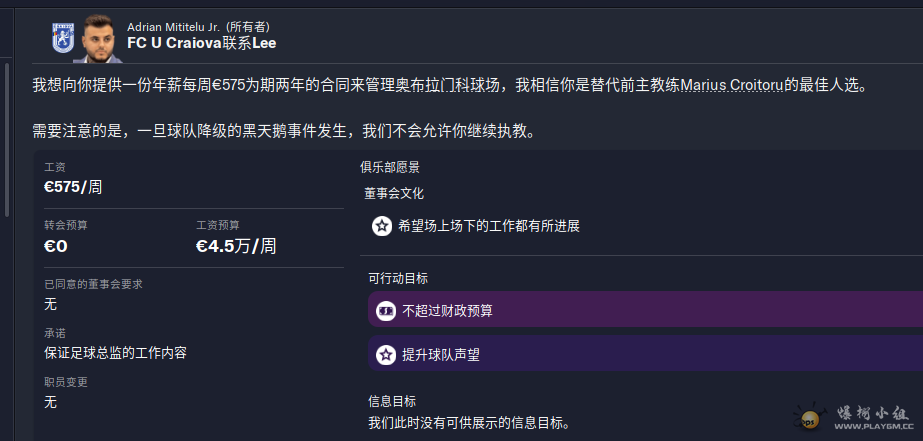The width and height of the screenshot is (923, 441).
Task: Click the 俱乐部愿景 section heading
Action: click(390, 167)
